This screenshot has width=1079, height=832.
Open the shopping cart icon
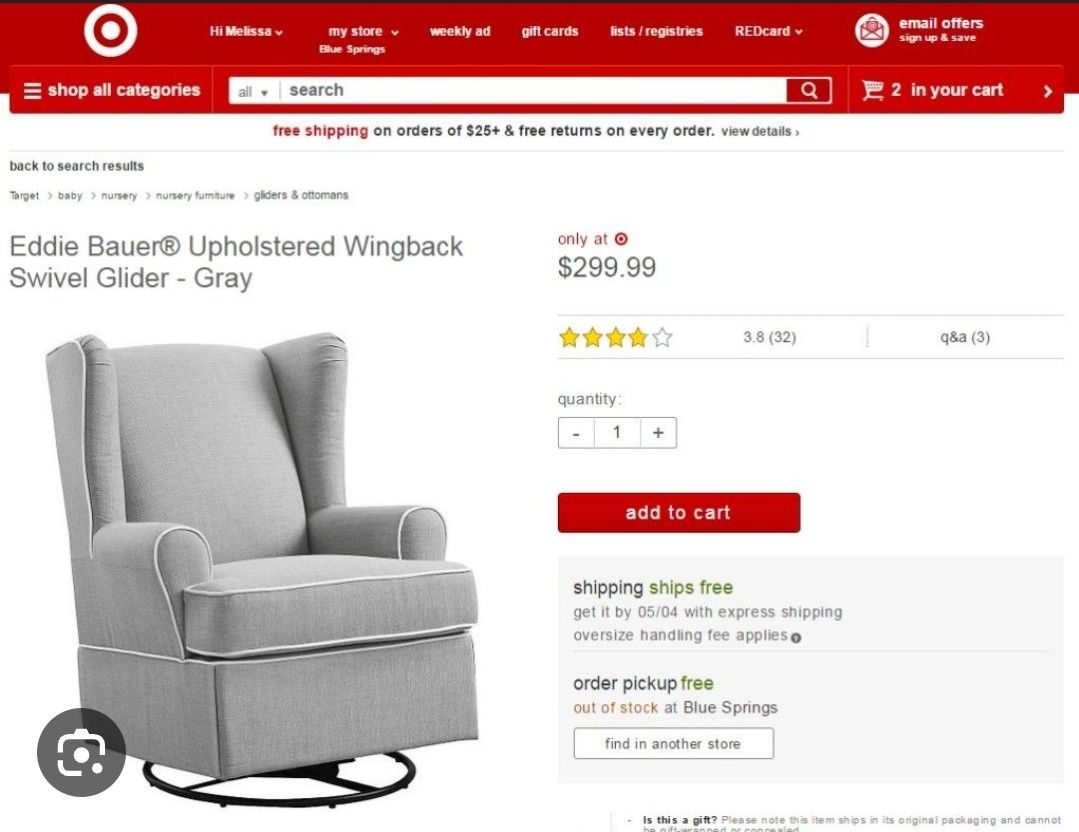pyautogui.click(x=873, y=90)
